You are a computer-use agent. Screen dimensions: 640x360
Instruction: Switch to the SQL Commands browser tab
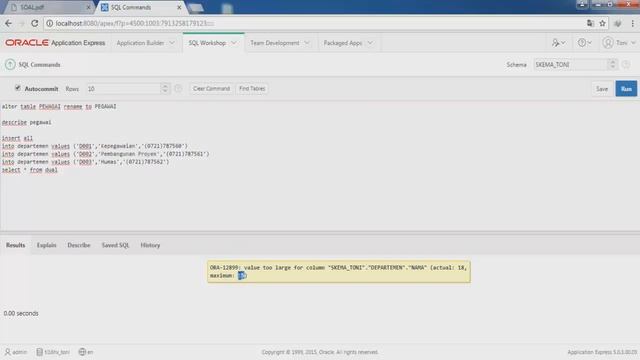[x=140, y=7]
